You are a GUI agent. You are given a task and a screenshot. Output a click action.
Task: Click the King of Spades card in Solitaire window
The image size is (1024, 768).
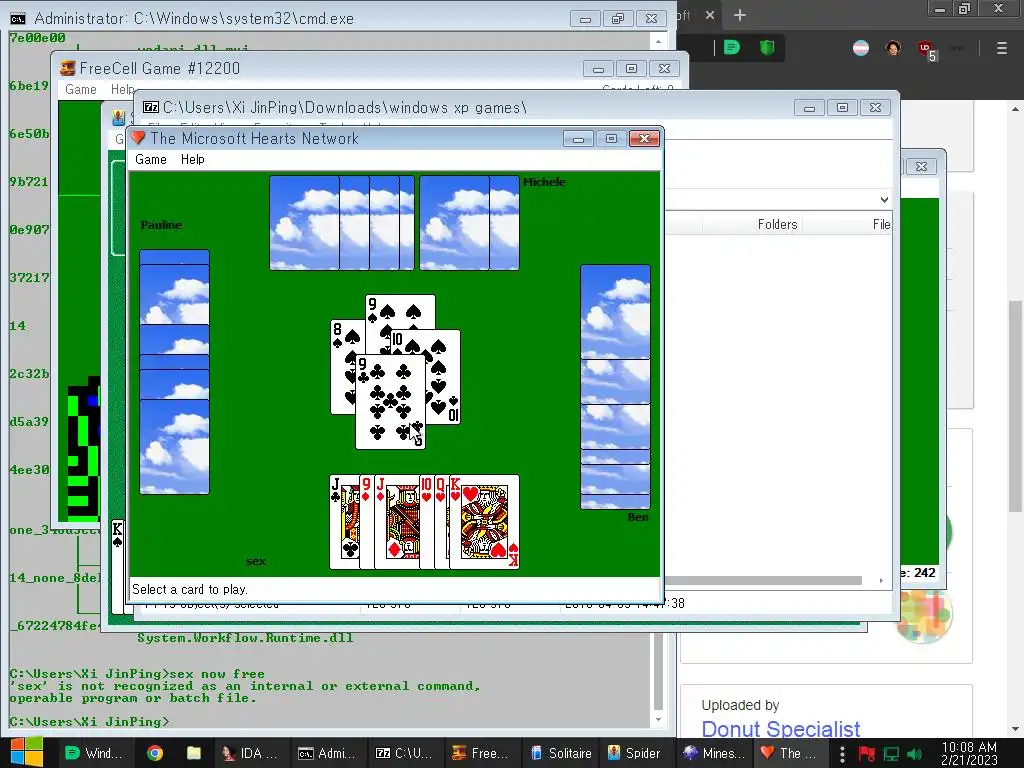(x=118, y=565)
